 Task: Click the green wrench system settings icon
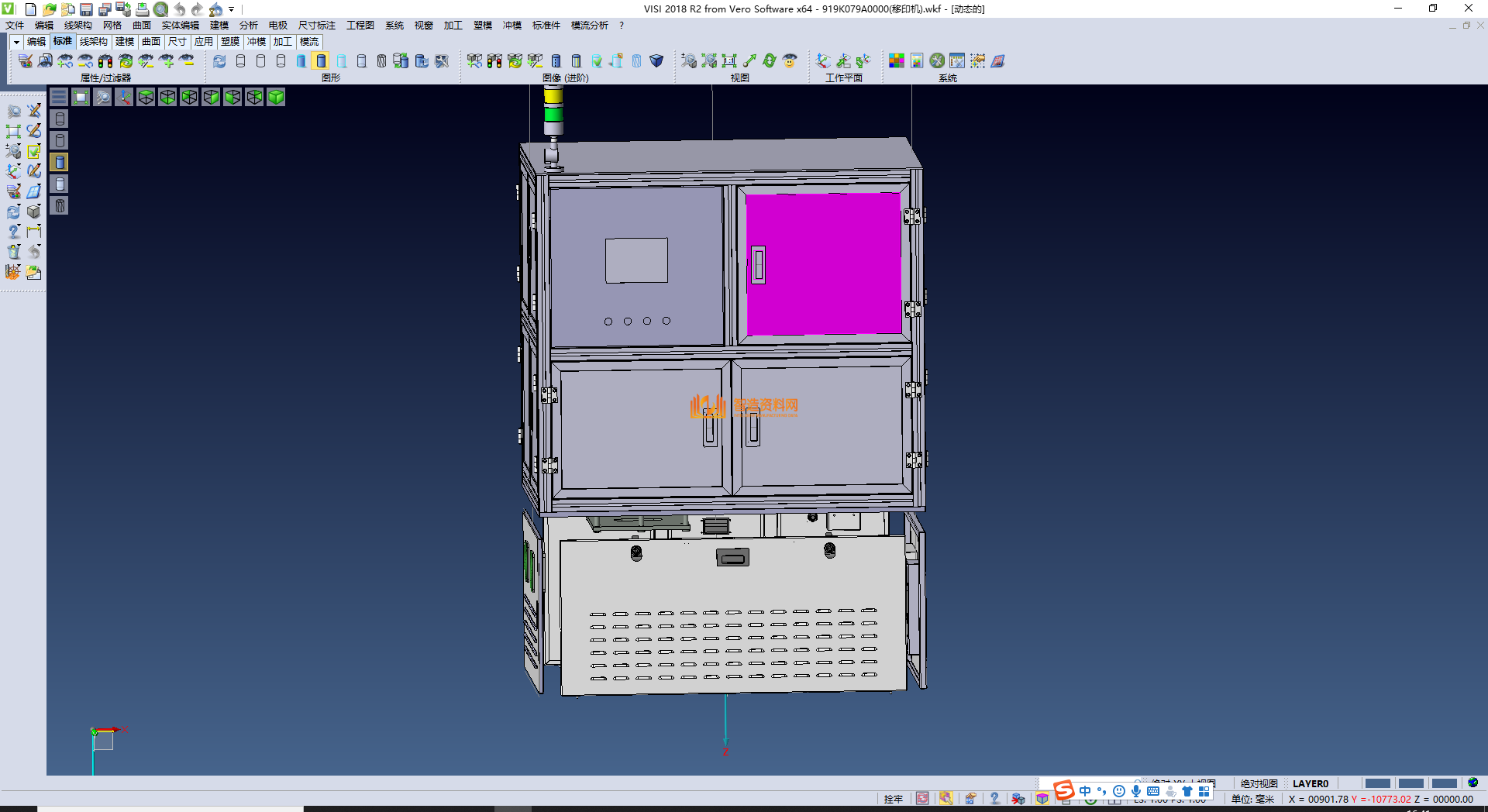(x=937, y=60)
